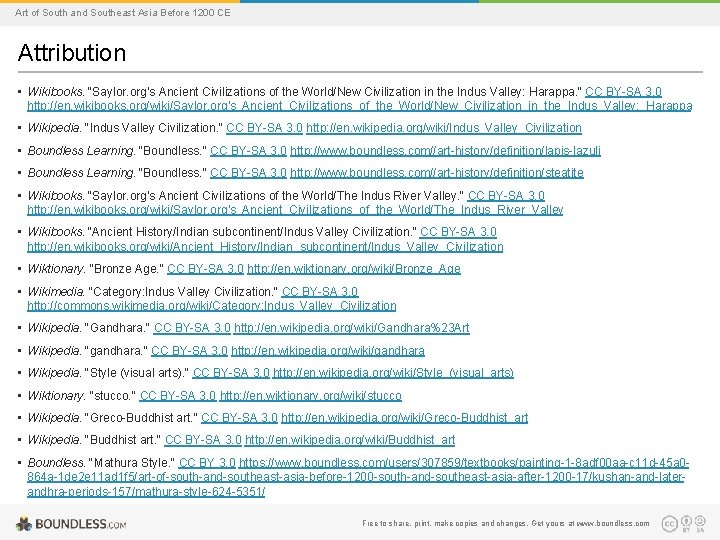Open the stucco wiktionary link

click(x=310, y=395)
